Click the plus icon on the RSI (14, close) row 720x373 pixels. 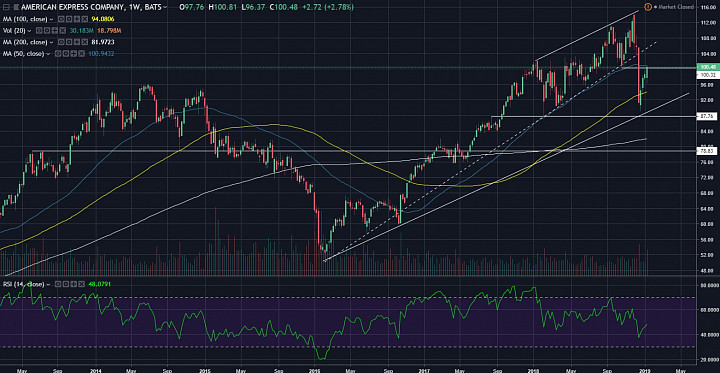tap(73, 284)
